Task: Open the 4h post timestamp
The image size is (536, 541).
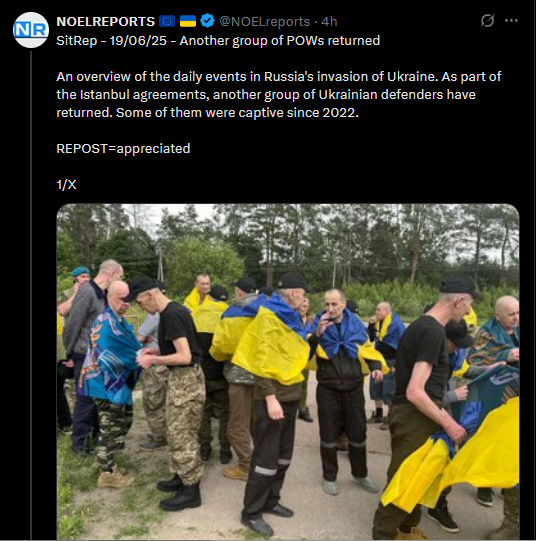Action: click(329, 22)
